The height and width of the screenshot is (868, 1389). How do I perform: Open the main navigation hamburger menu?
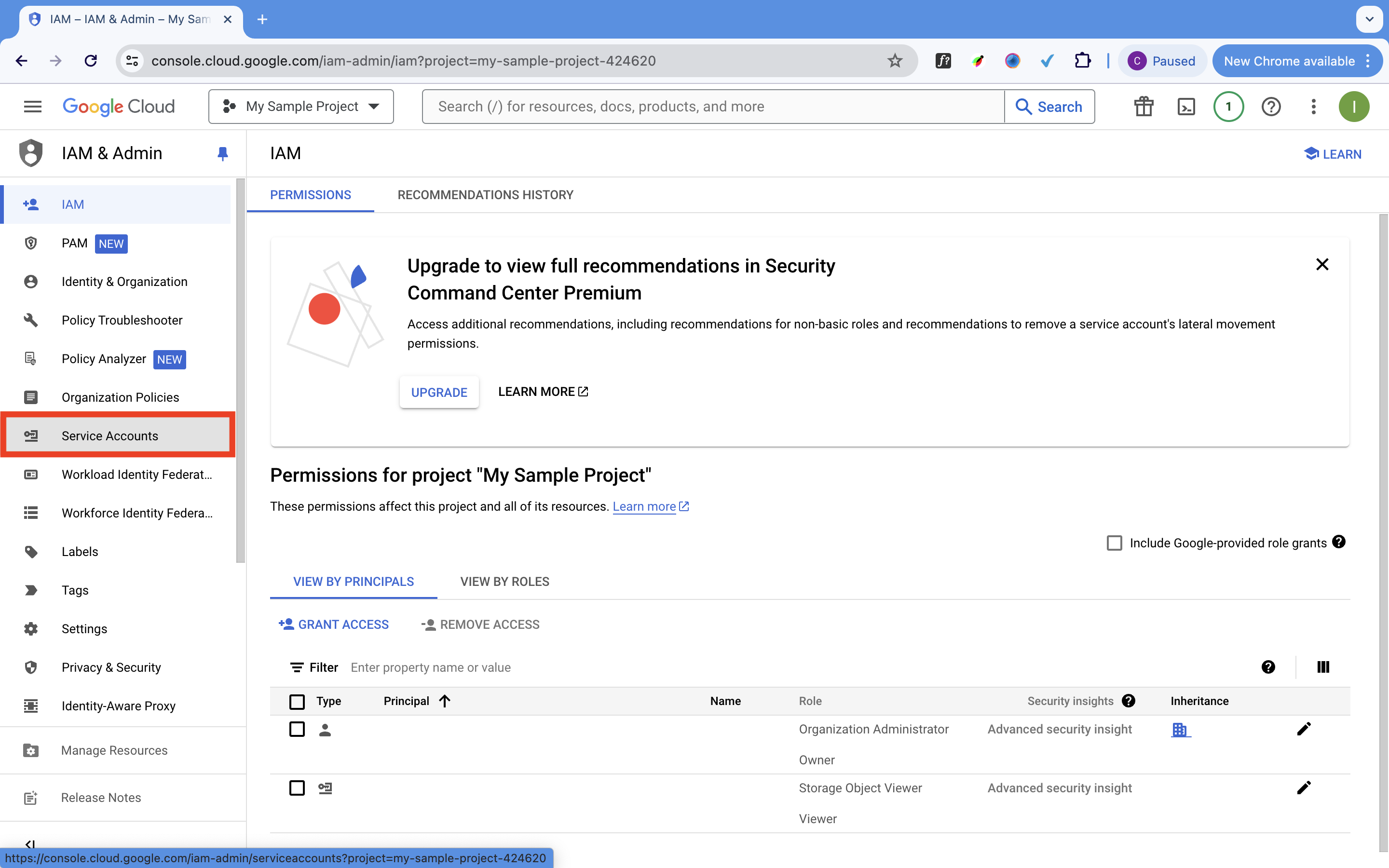tap(33, 106)
